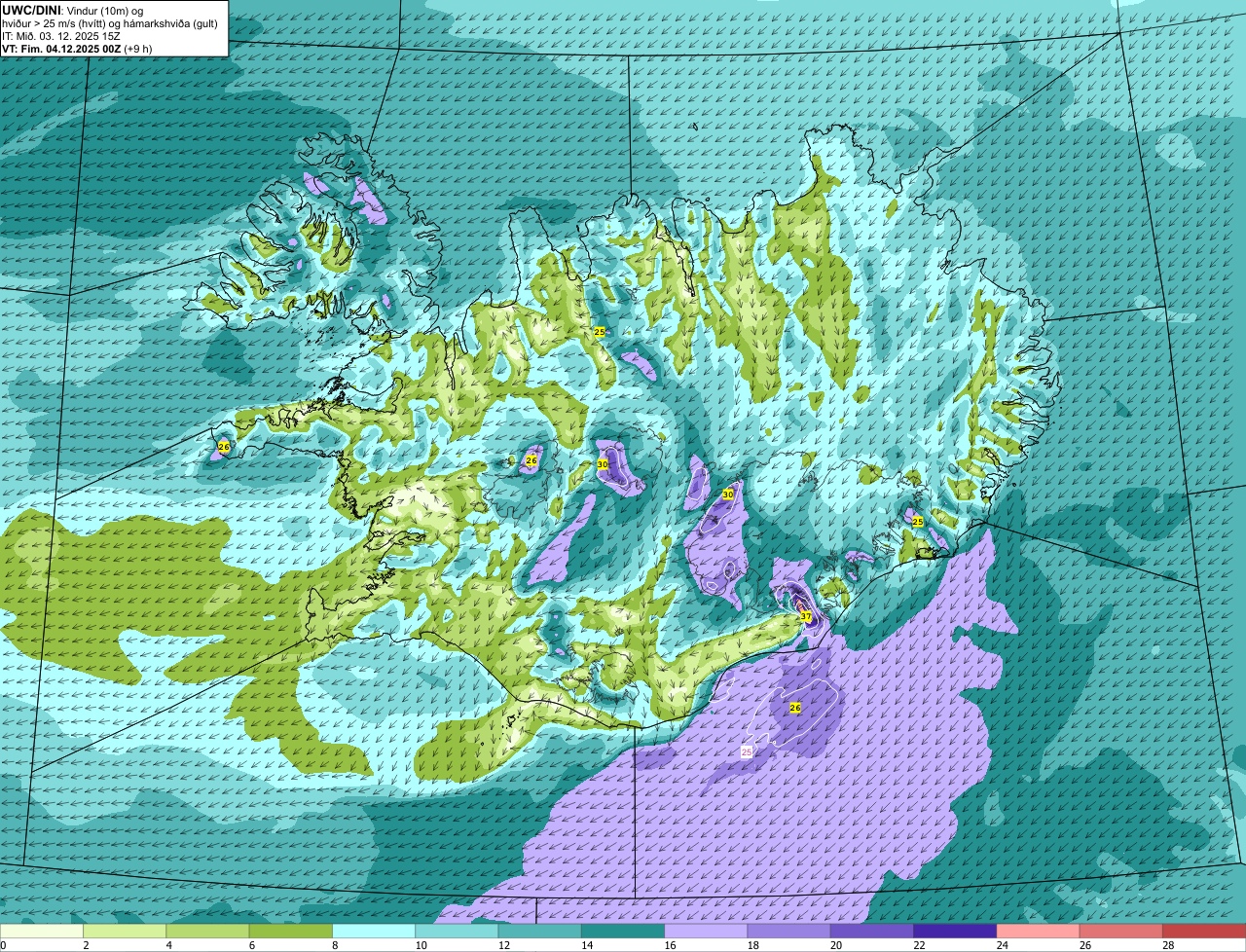Viewport: 1246px width, 952px height.
Task: Click the bold UWC/DINI title text
Action: [x=31, y=9]
